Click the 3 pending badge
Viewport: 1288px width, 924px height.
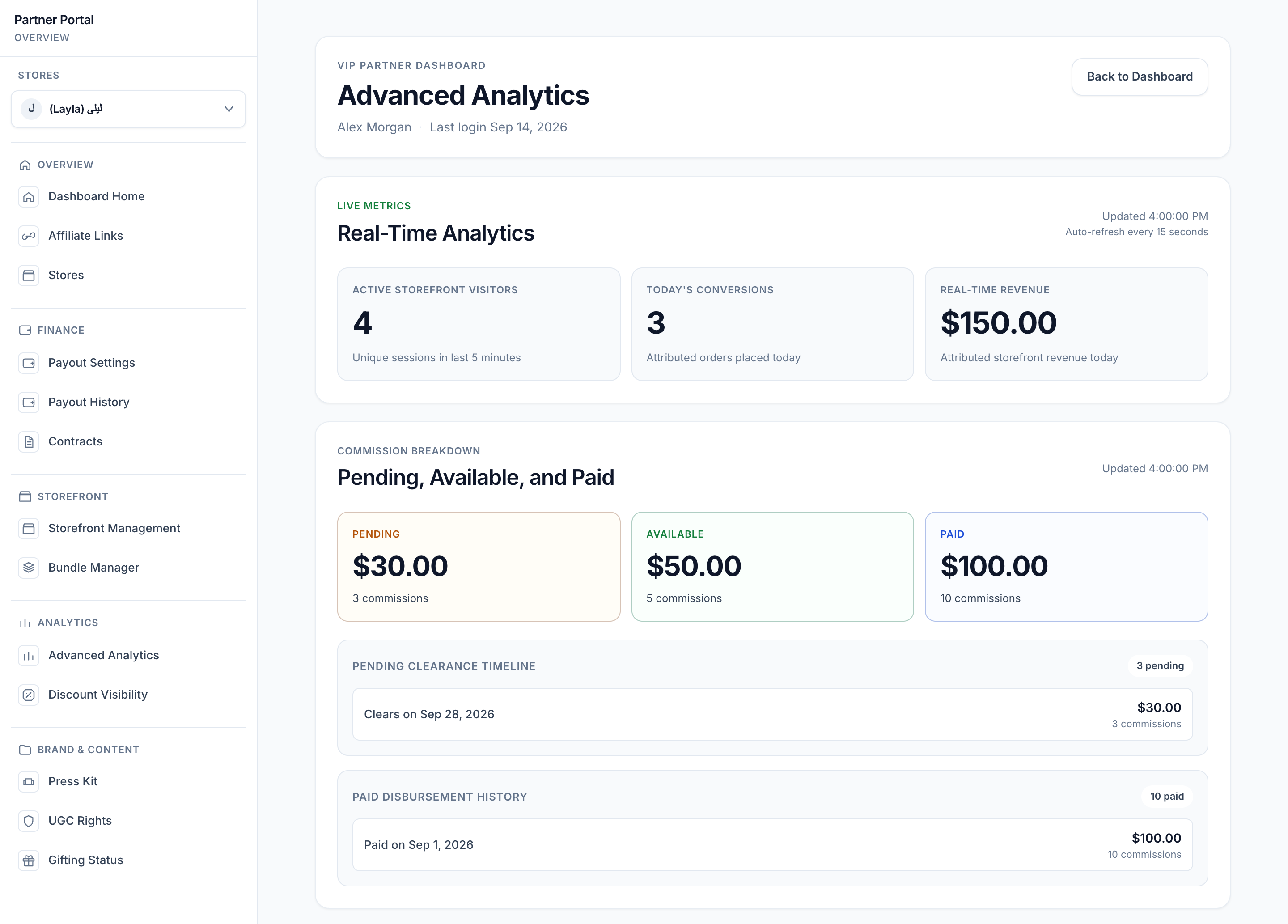[x=1160, y=665]
